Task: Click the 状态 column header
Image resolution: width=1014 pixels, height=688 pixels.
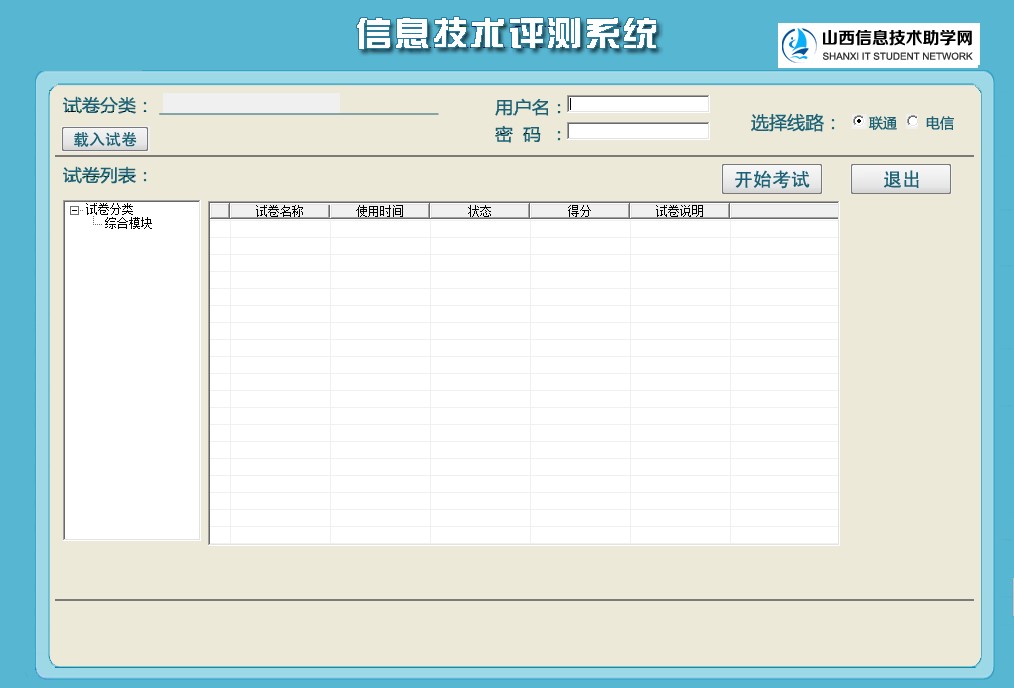Action: pyautogui.click(x=479, y=211)
